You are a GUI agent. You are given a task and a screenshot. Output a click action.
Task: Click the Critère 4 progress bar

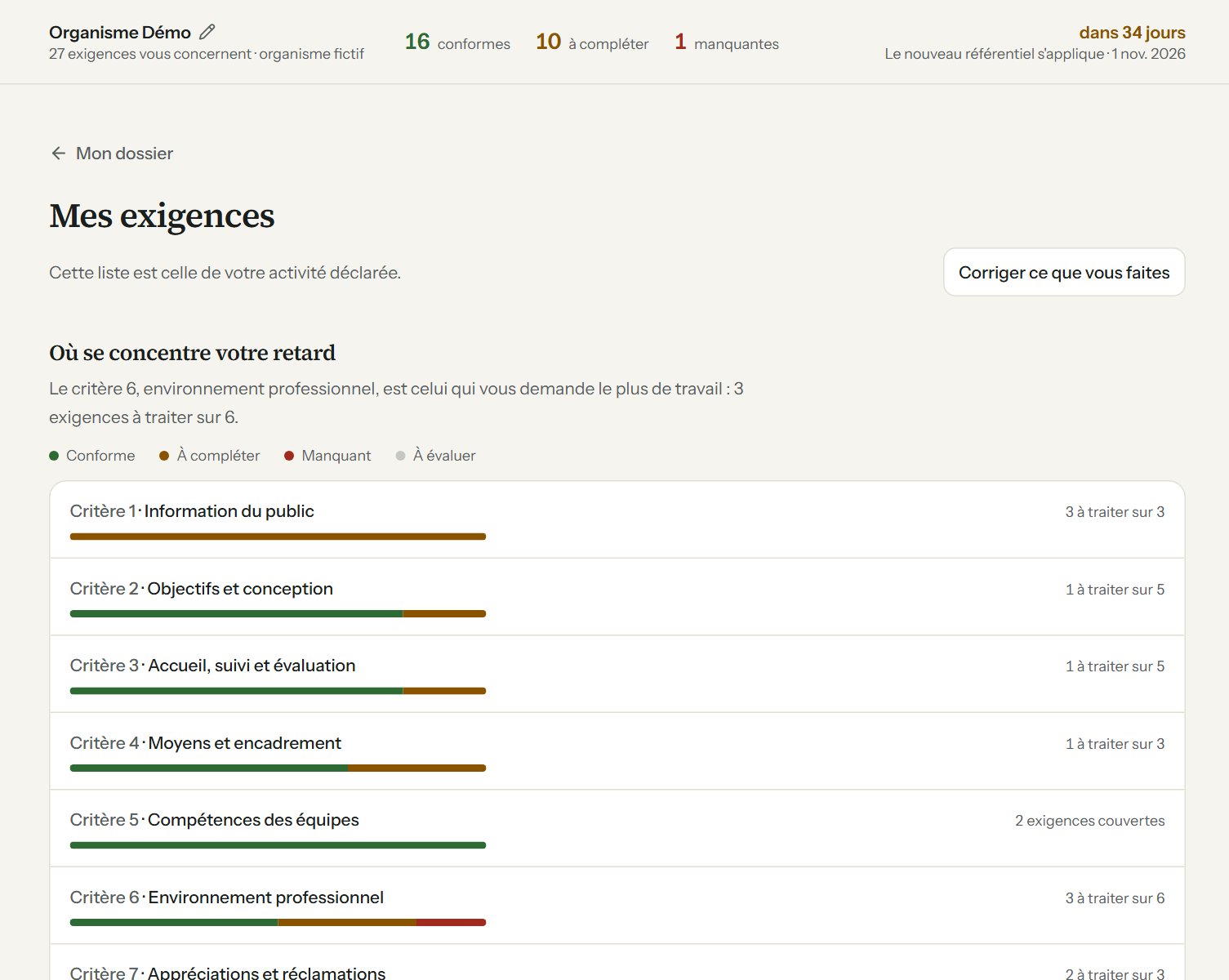pyautogui.click(x=278, y=768)
